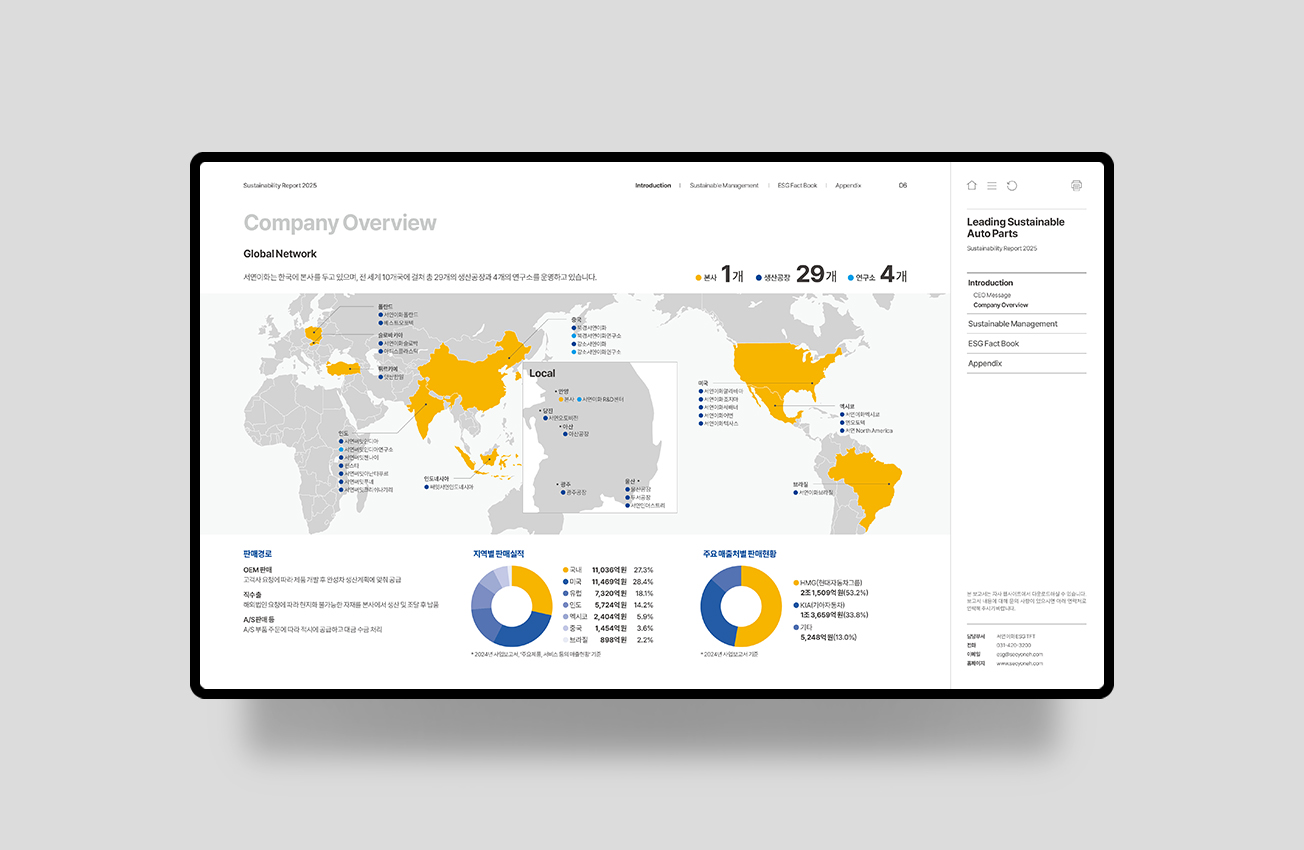Click the website URL in contact info
1304x850 pixels.
click(1019, 663)
